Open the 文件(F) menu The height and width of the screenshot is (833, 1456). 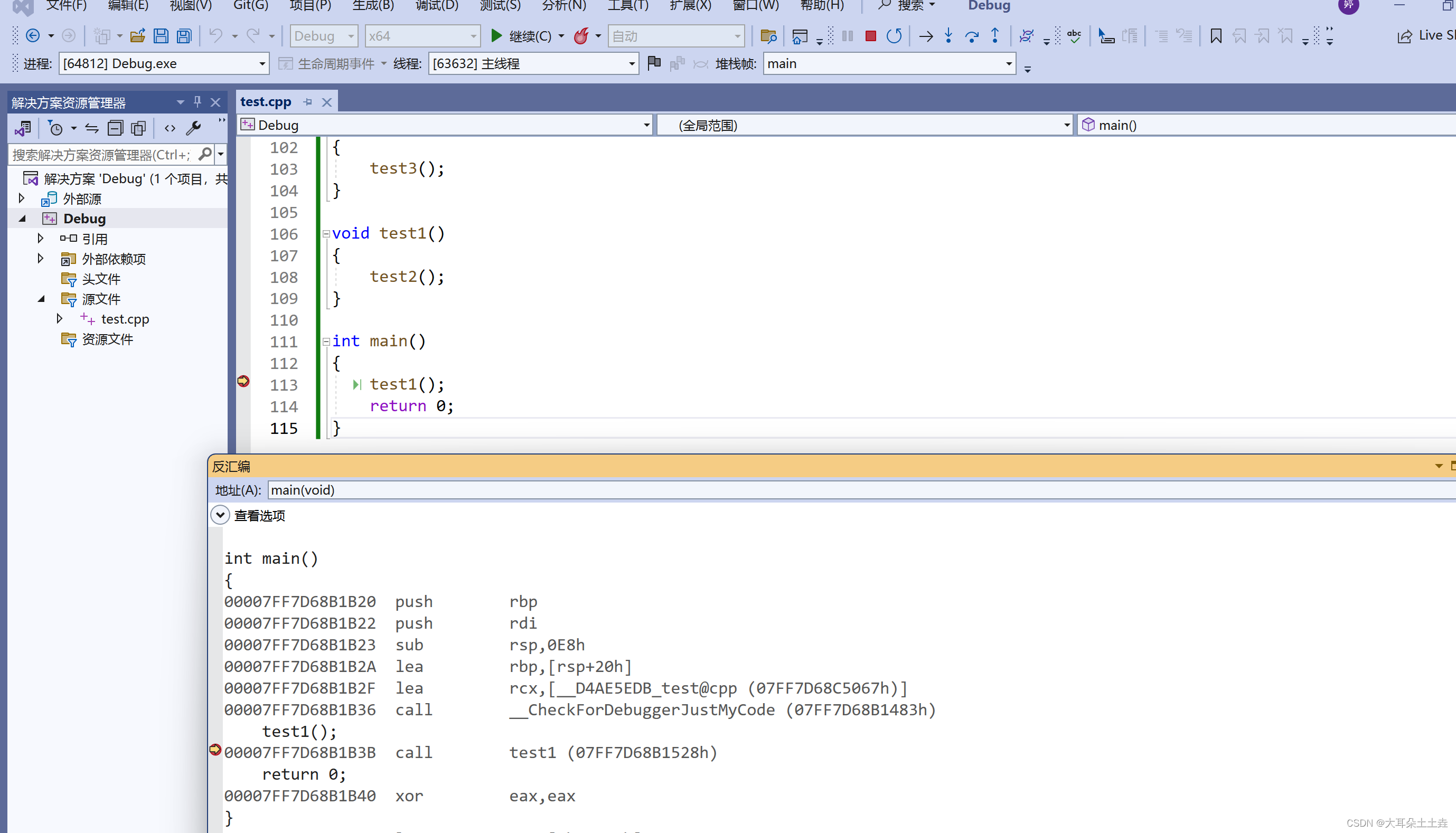coord(67,6)
